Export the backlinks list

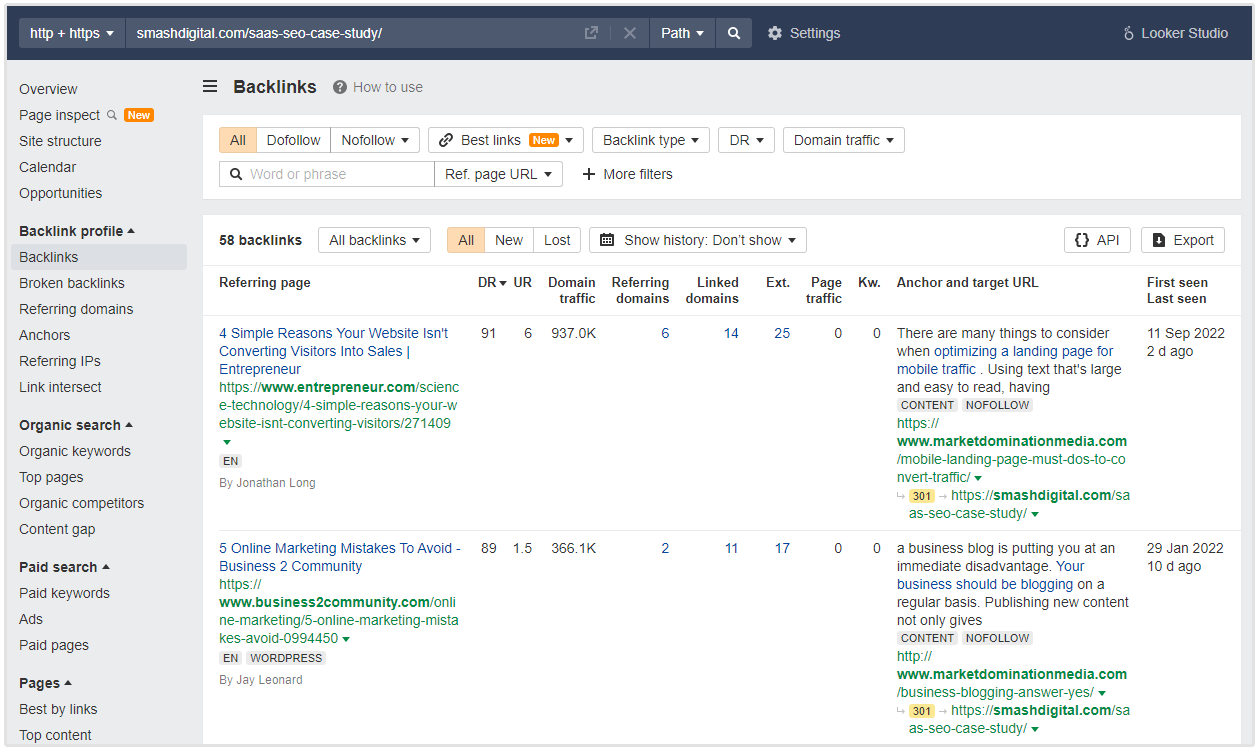click(x=1182, y=240)
